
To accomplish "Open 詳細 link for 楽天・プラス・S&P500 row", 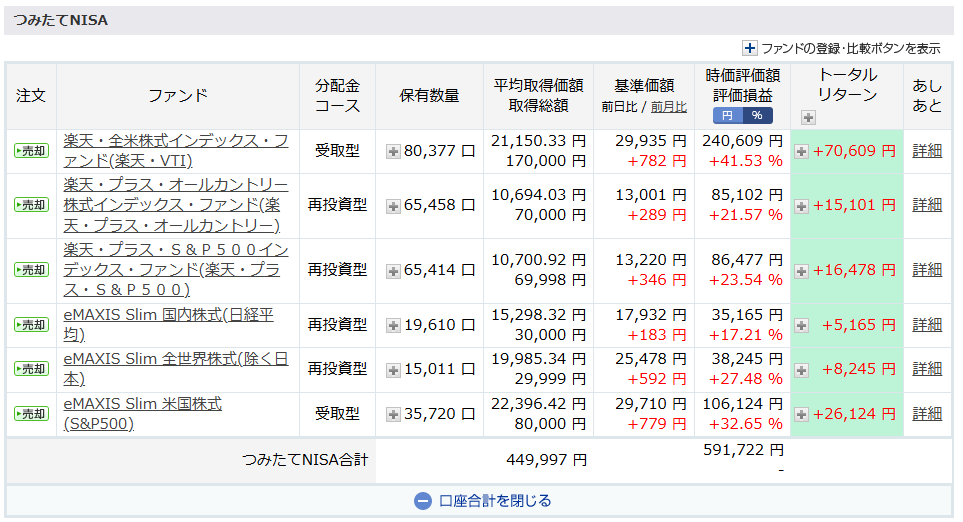I will tap(927, 270).
